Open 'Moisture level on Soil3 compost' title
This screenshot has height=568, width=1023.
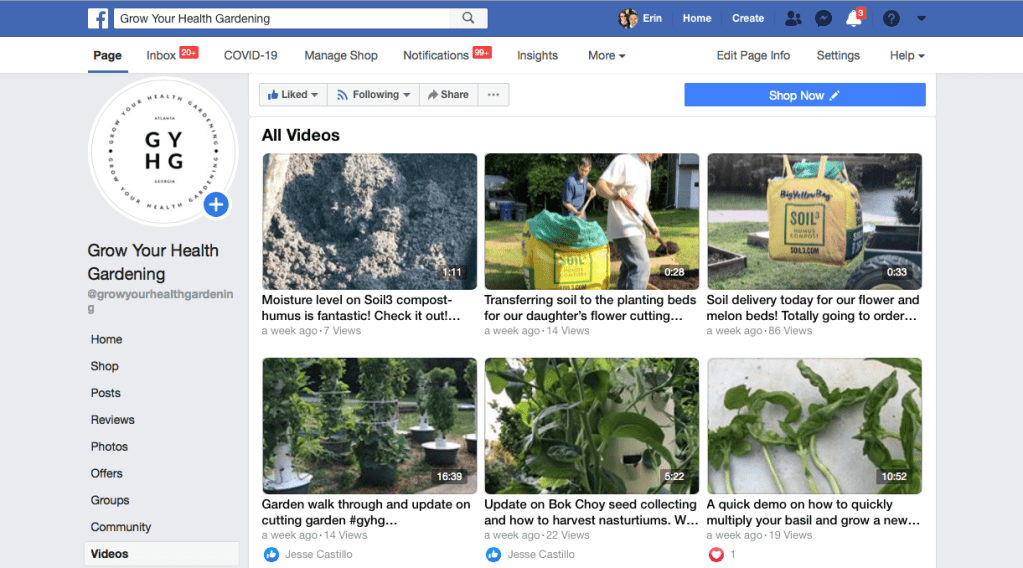click(x=361, y=308)
